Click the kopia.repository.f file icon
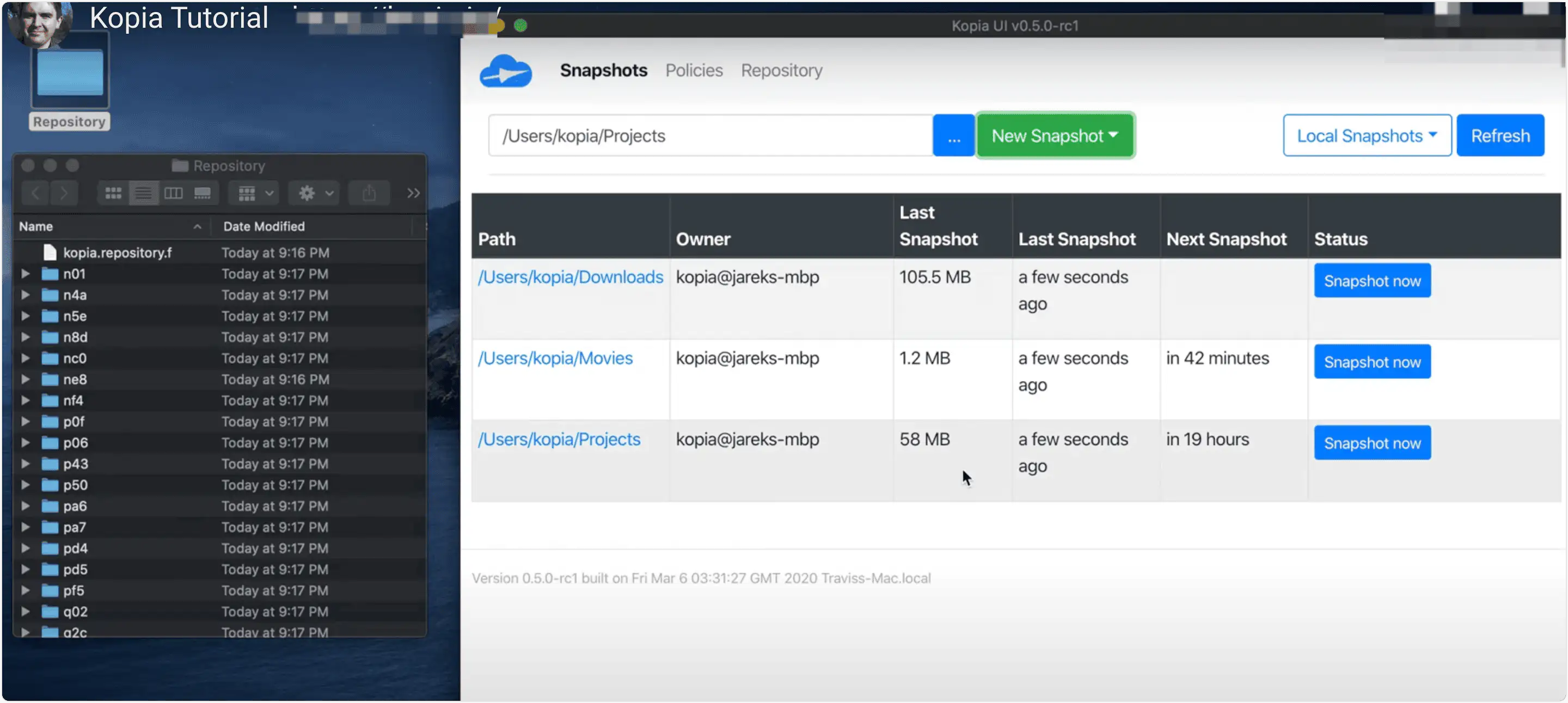 [50, 252]
